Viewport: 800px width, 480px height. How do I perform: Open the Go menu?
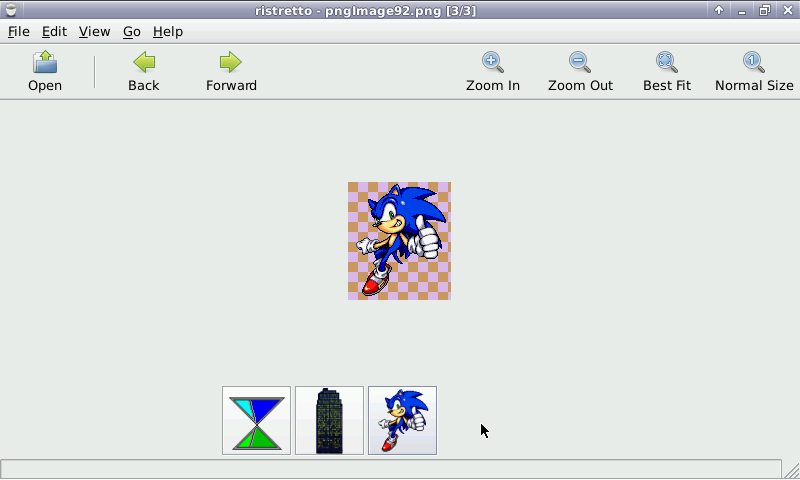coord(132,32)
